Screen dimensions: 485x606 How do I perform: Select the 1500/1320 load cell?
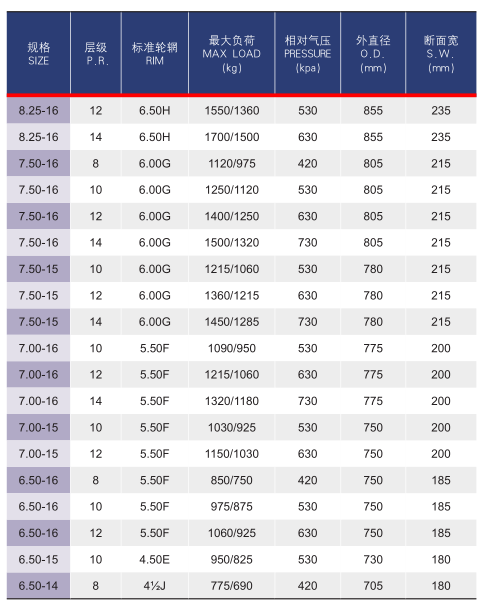tap(231, 243)
